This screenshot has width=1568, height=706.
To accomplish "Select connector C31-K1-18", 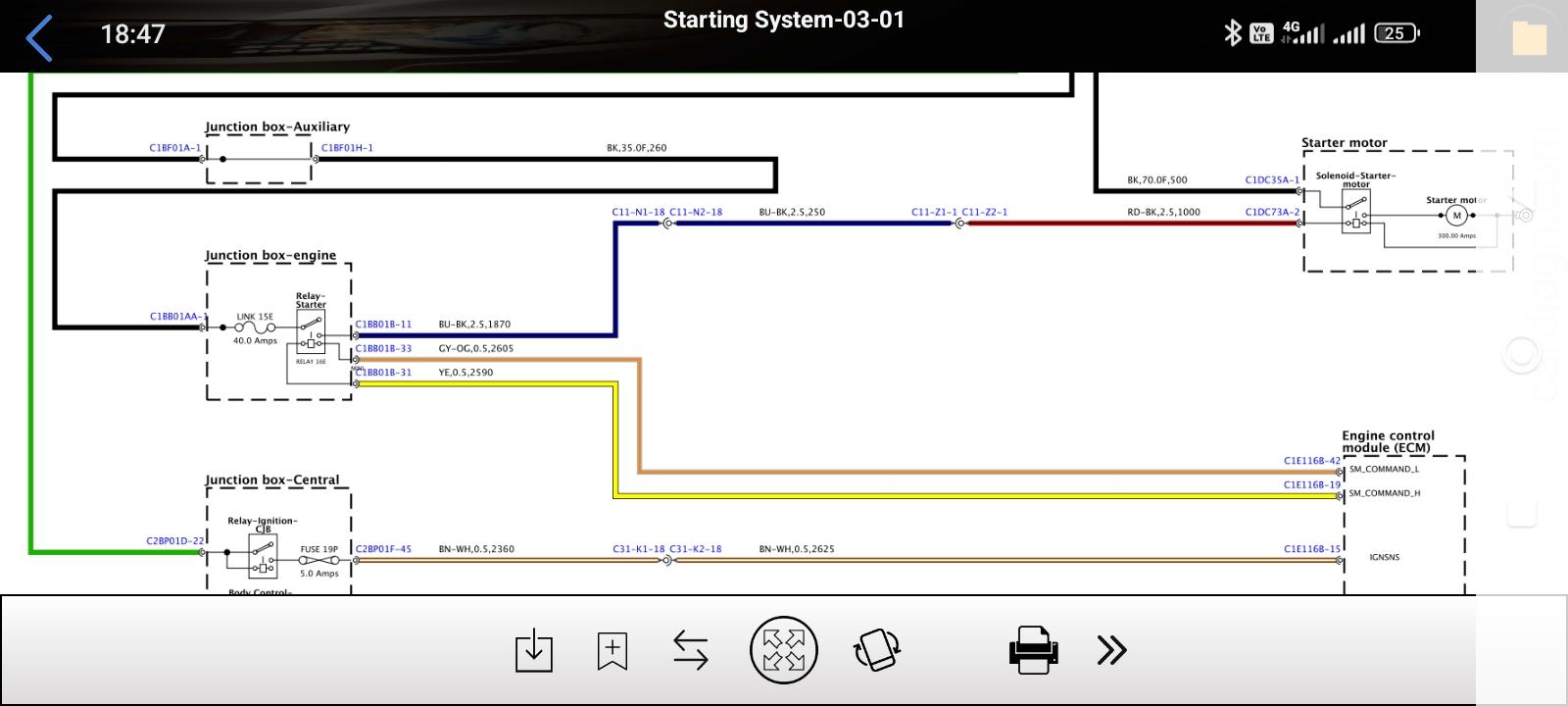I will (639, 550).
